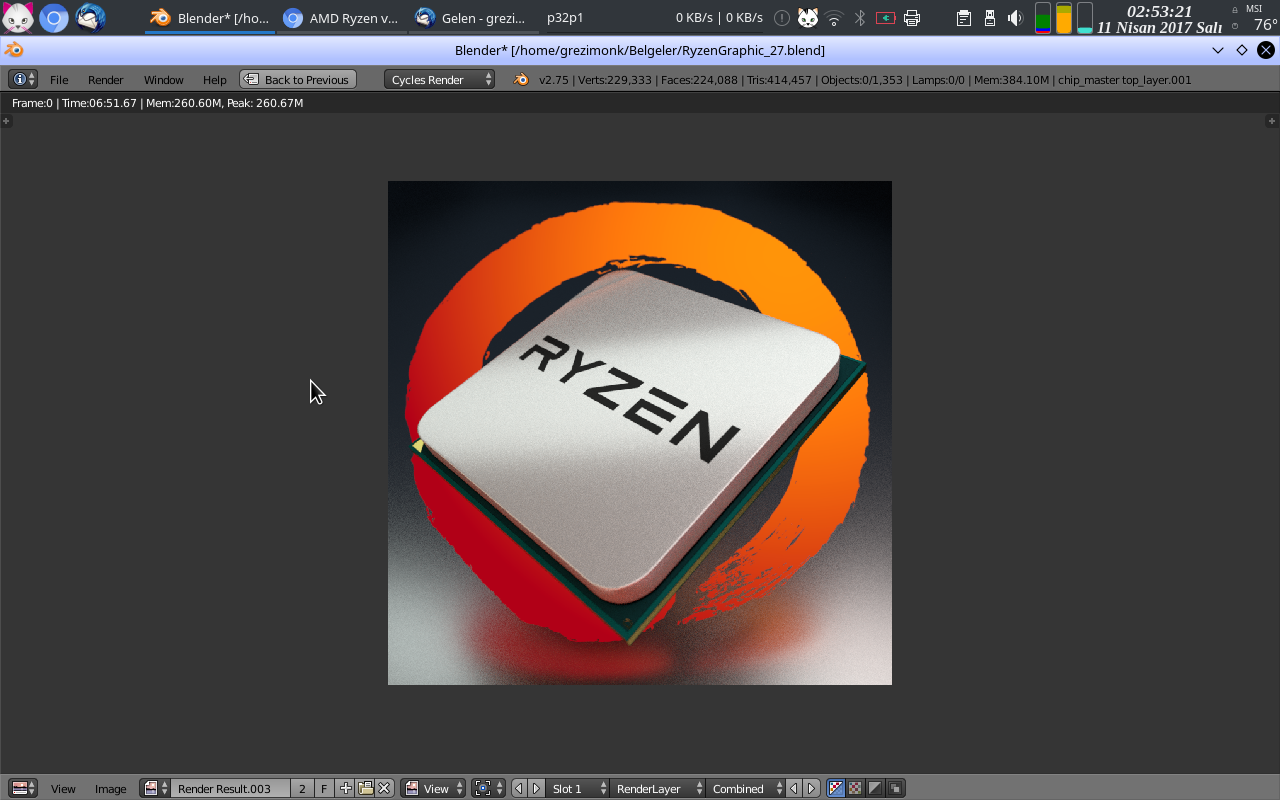Open the File menu

pos(59,80)
